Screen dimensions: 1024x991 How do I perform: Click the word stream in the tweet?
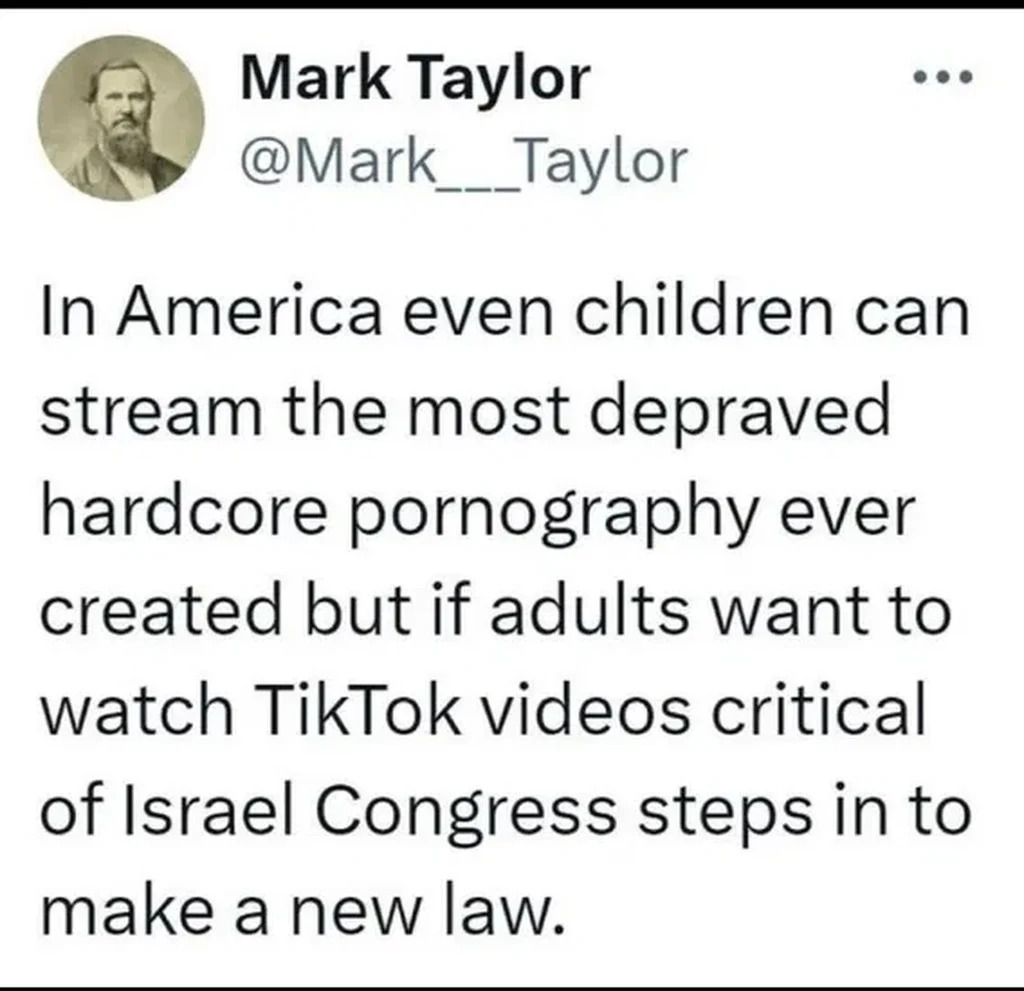click(x=151, y=412)
